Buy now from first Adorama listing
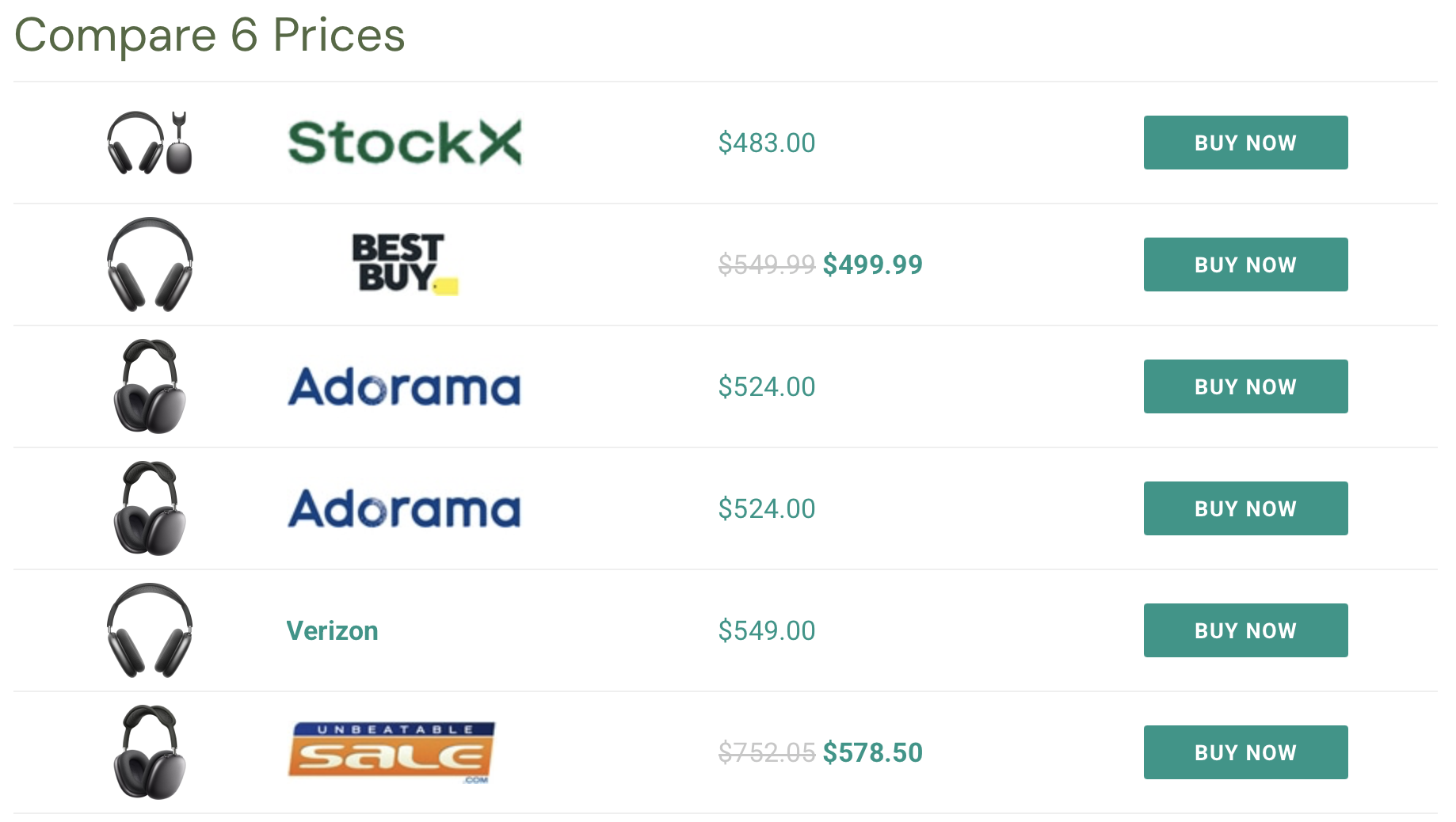Viewport: 1456px width, 822px height. pos(1245,386)
